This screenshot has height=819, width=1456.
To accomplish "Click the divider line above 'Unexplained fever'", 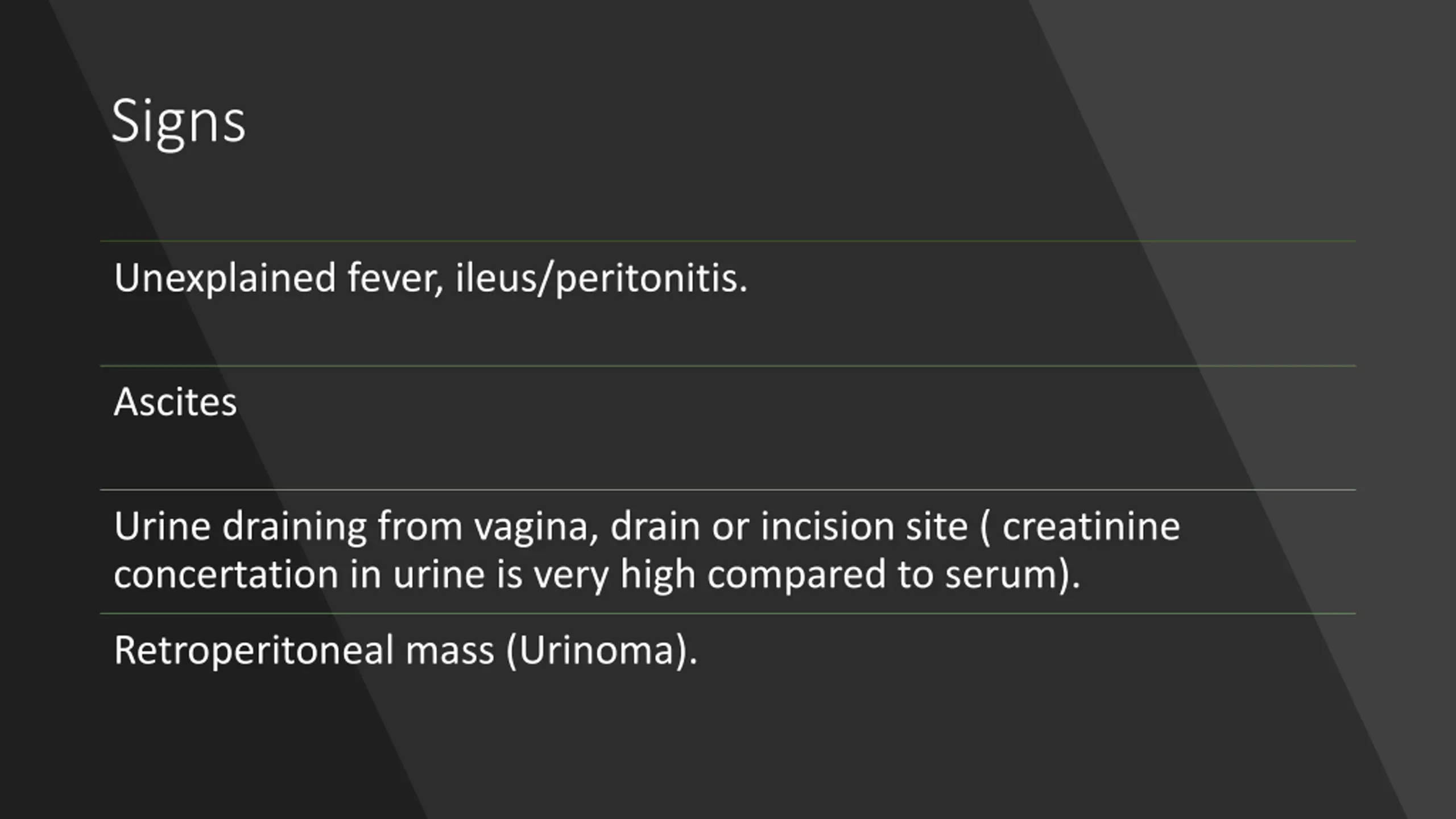I will [x=728, y=241].
